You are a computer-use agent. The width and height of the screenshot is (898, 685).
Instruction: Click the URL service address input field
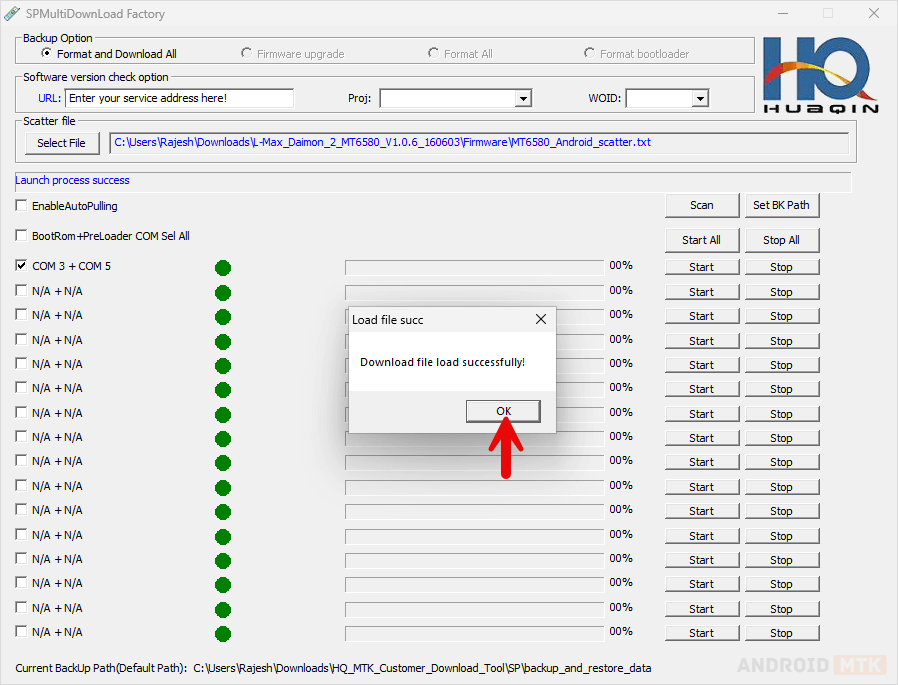(179, 98)
